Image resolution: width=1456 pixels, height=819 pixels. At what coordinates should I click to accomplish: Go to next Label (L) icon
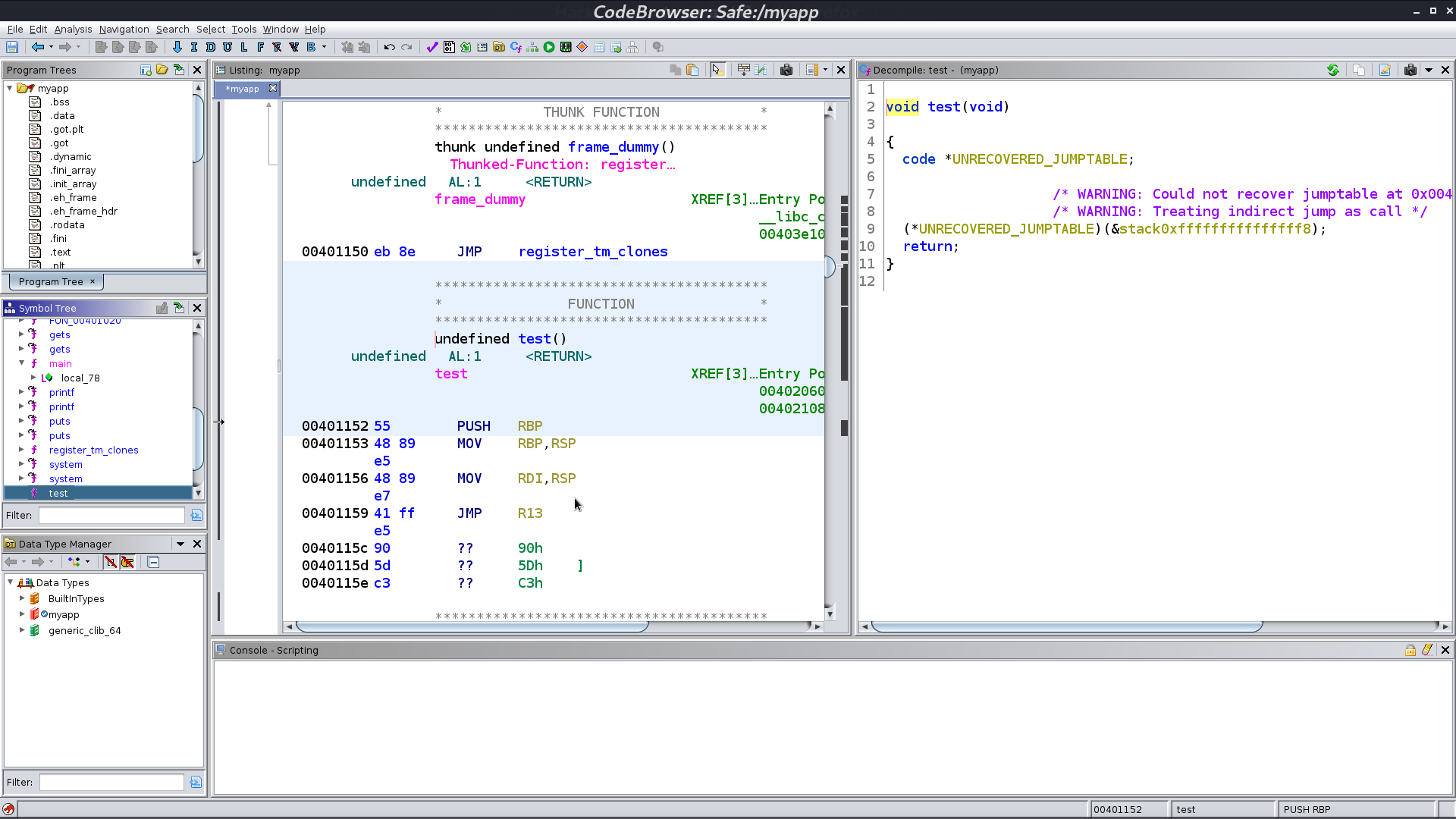pyautogui.click(x=244, y=47)
